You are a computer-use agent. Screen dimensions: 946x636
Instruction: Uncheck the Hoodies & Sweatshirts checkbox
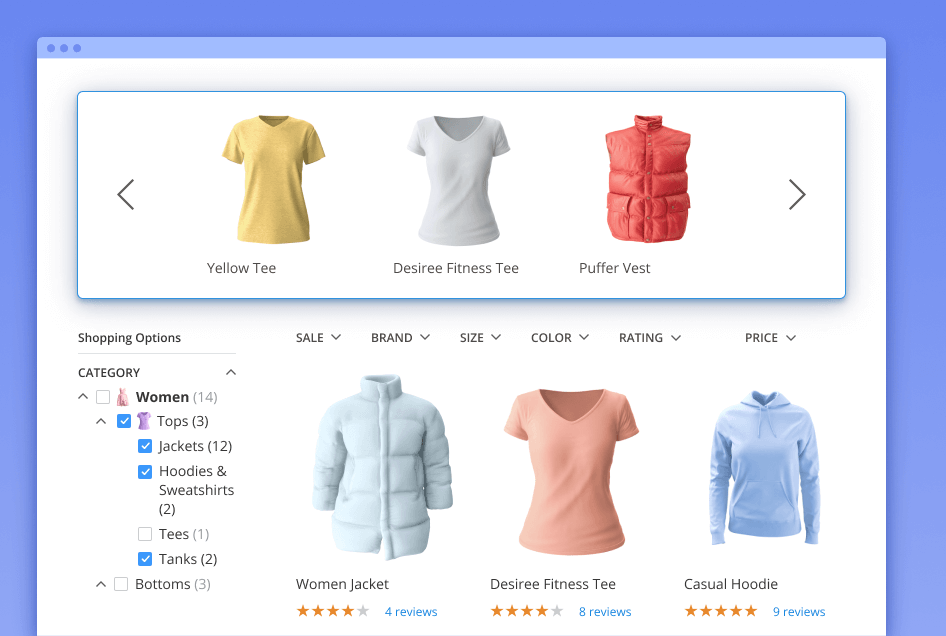pos(145,471)
